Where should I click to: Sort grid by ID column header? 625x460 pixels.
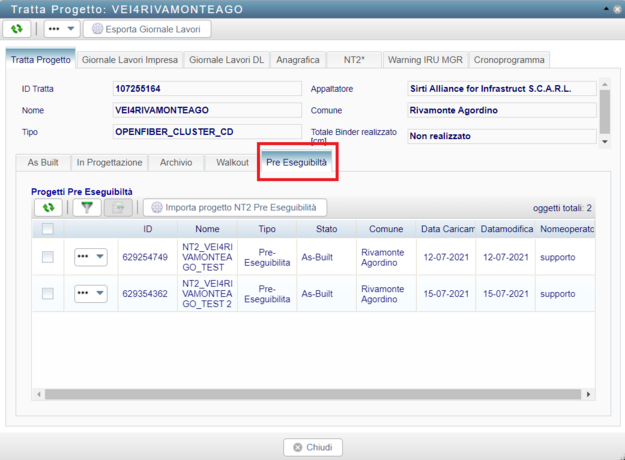click(147, 229)
